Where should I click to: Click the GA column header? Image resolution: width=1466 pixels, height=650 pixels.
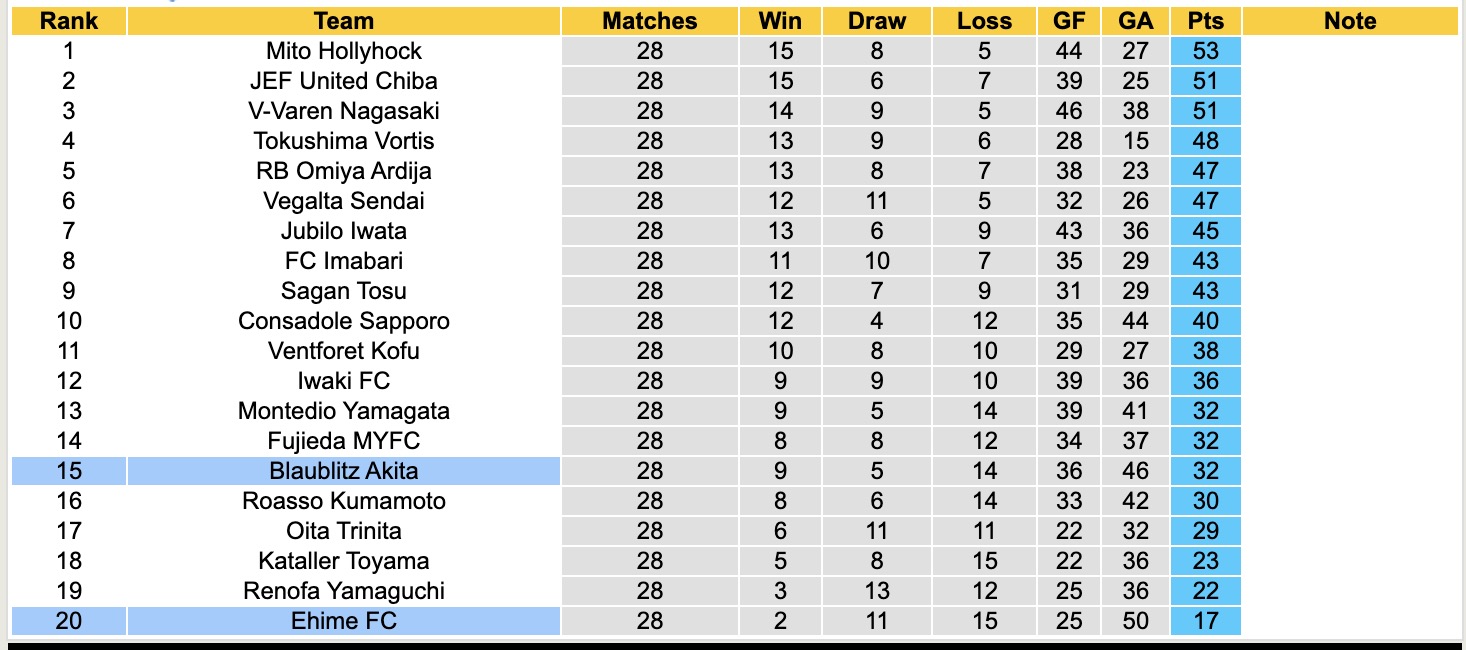[1136, 21]
